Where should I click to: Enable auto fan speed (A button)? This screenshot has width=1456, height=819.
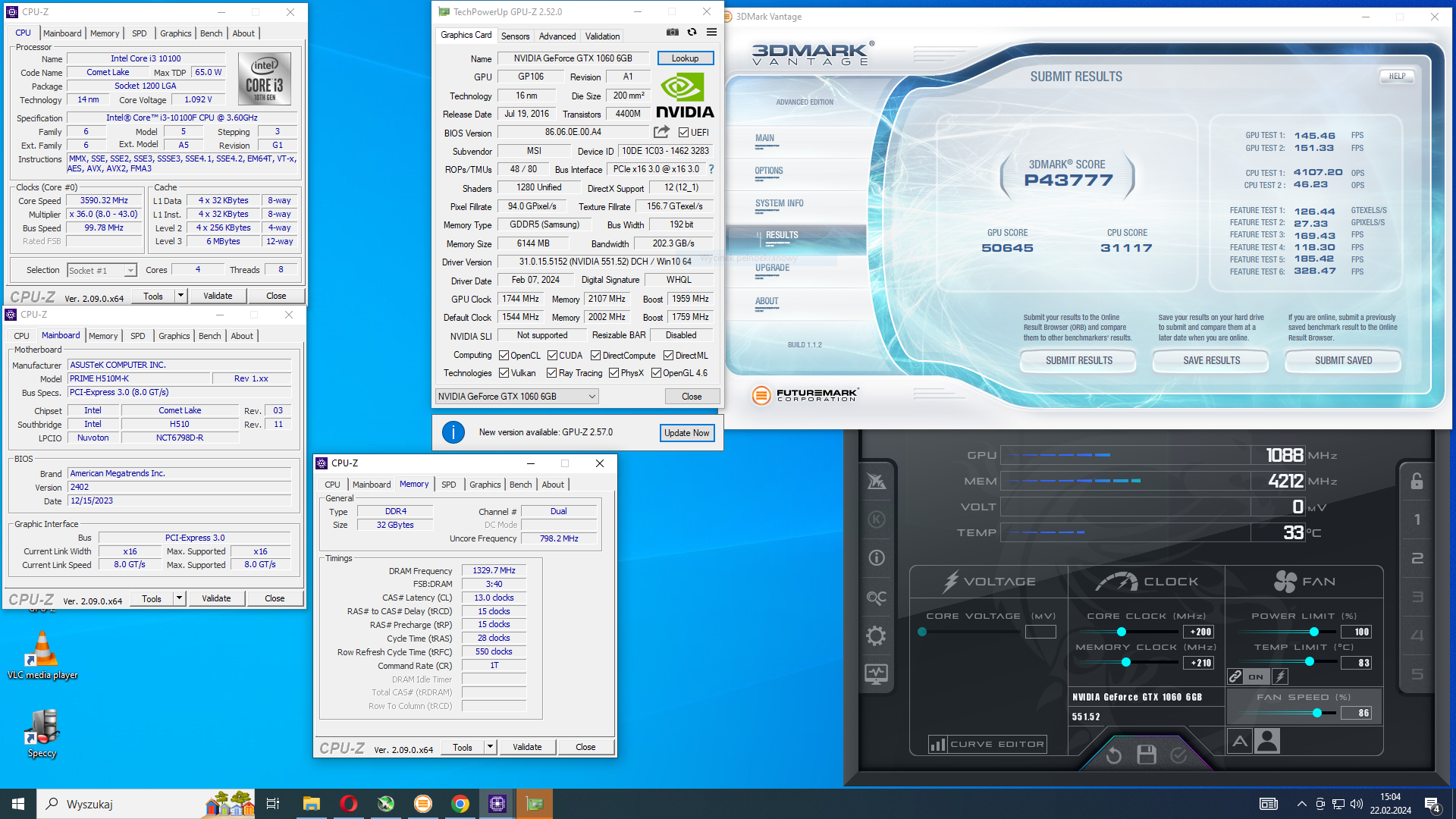tap(1240, 741)
